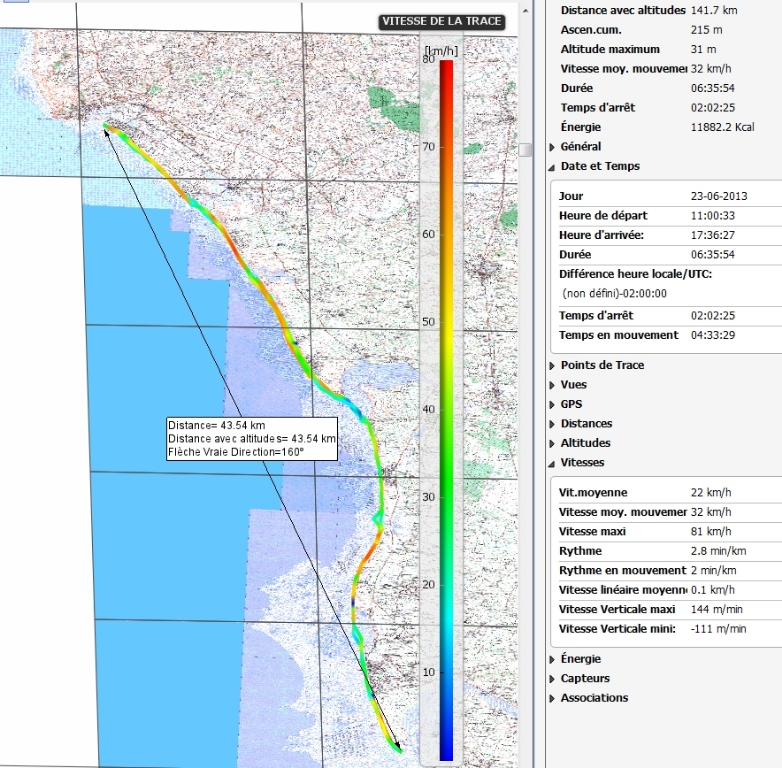The width and height of the screenshot is (782, 768).
Task: Open the GPS section arrow
Action: pyautogui.click(x=552, y=405)
